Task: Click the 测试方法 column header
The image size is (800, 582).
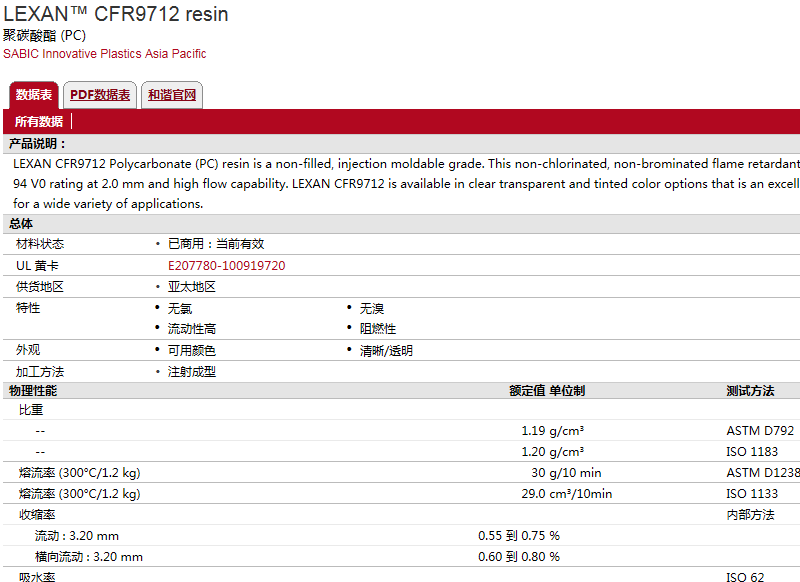Action: pos(751,391)
